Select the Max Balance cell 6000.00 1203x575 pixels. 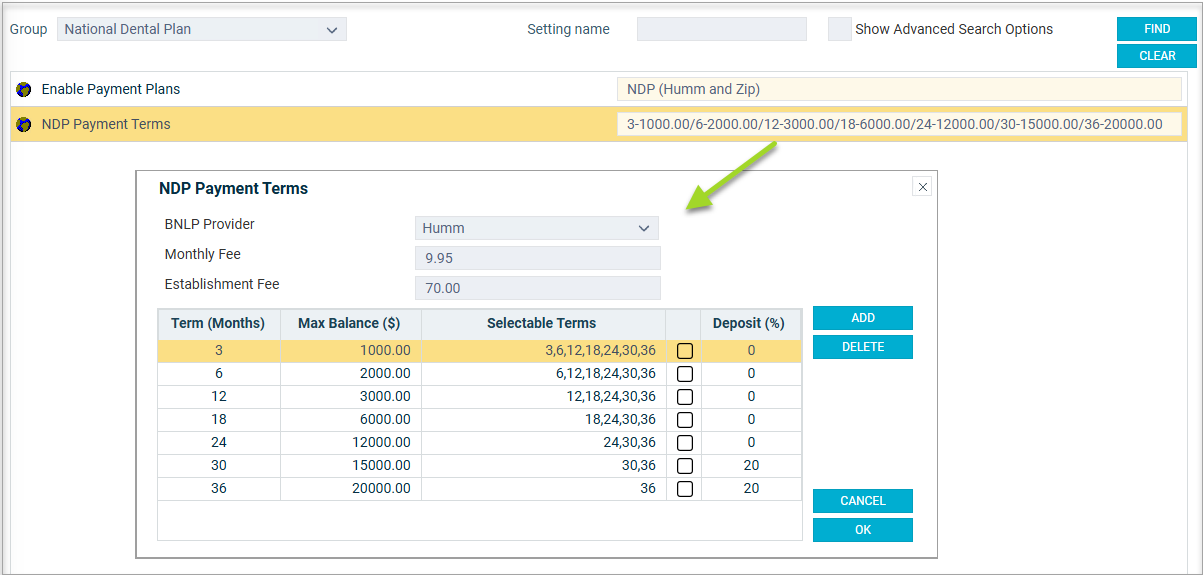coord(350,420)
